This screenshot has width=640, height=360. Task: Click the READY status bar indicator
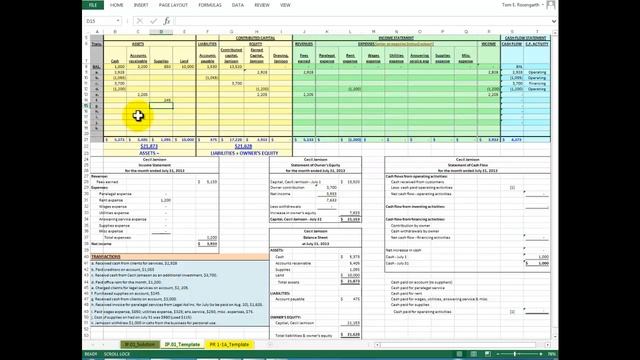[x=91, y=354]
